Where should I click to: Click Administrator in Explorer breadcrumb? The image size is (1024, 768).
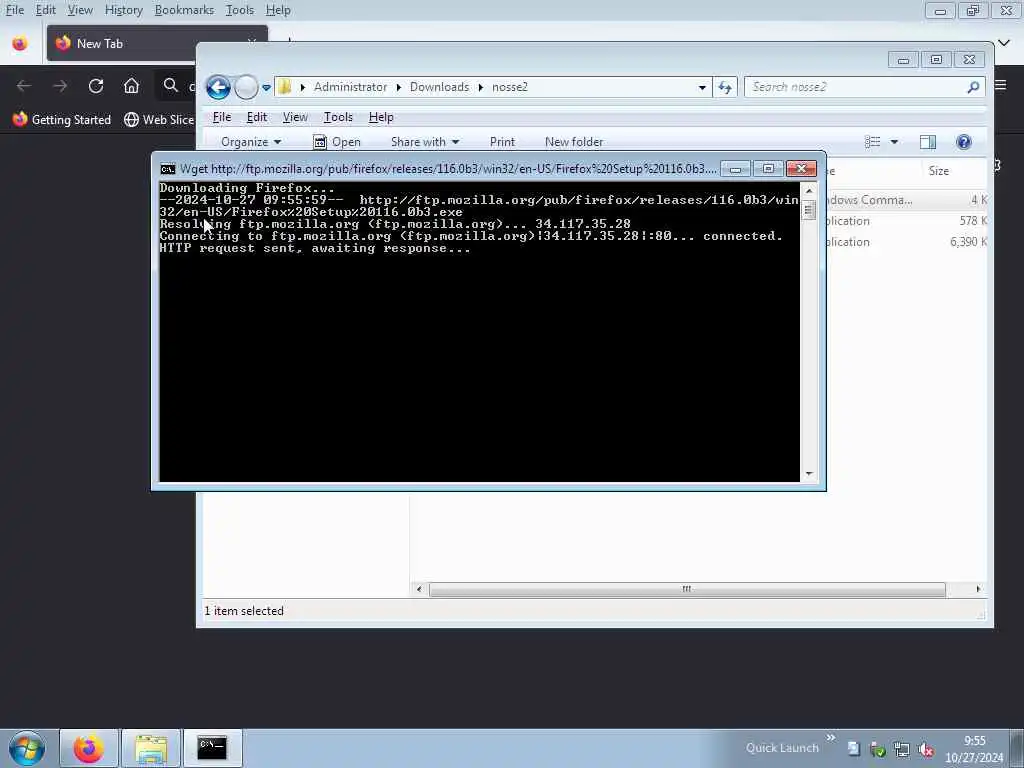click(x=350, y=87)
